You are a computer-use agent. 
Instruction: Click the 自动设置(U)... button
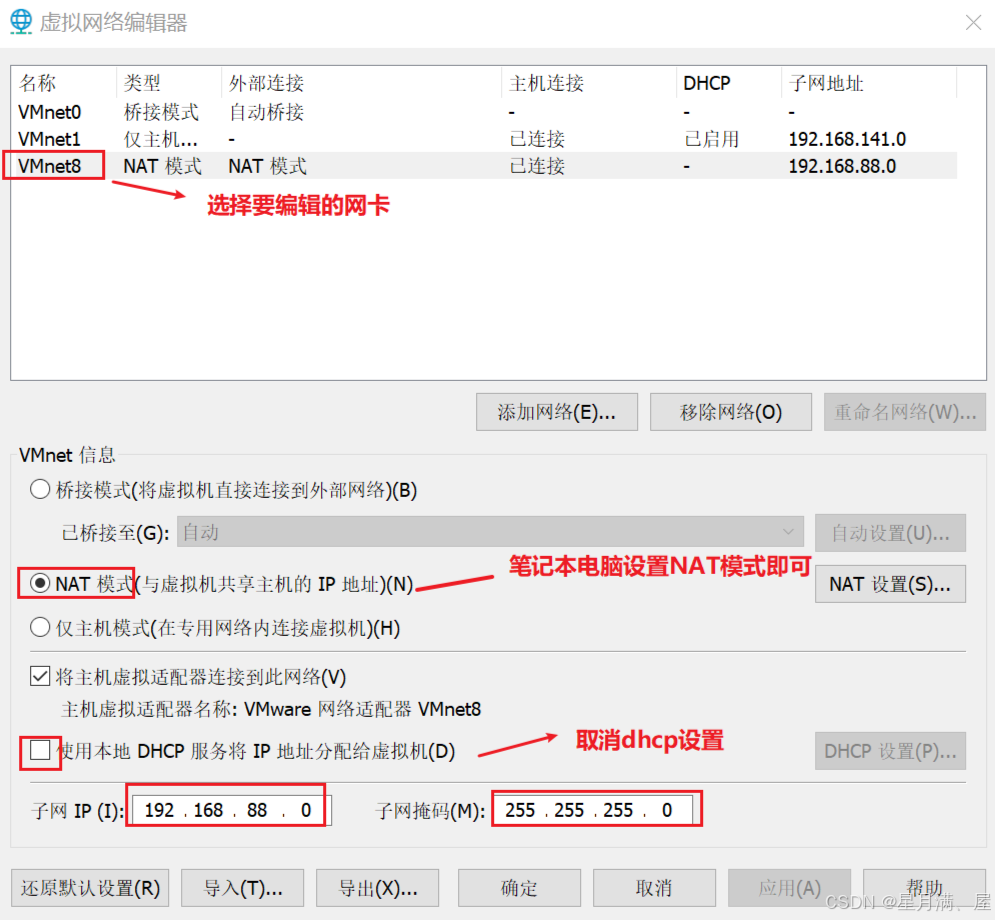890,533
